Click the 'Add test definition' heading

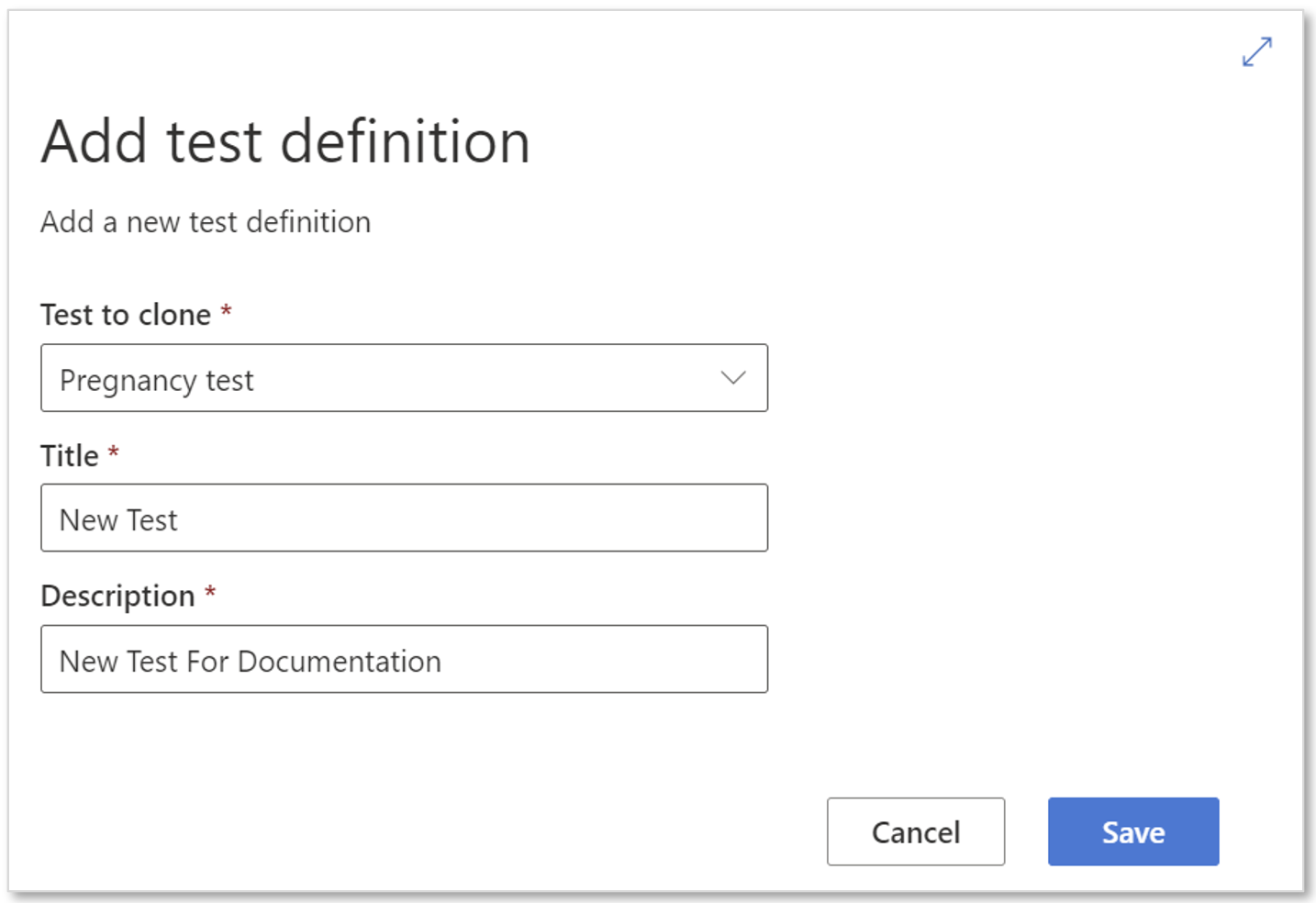[x=285, y=142]
